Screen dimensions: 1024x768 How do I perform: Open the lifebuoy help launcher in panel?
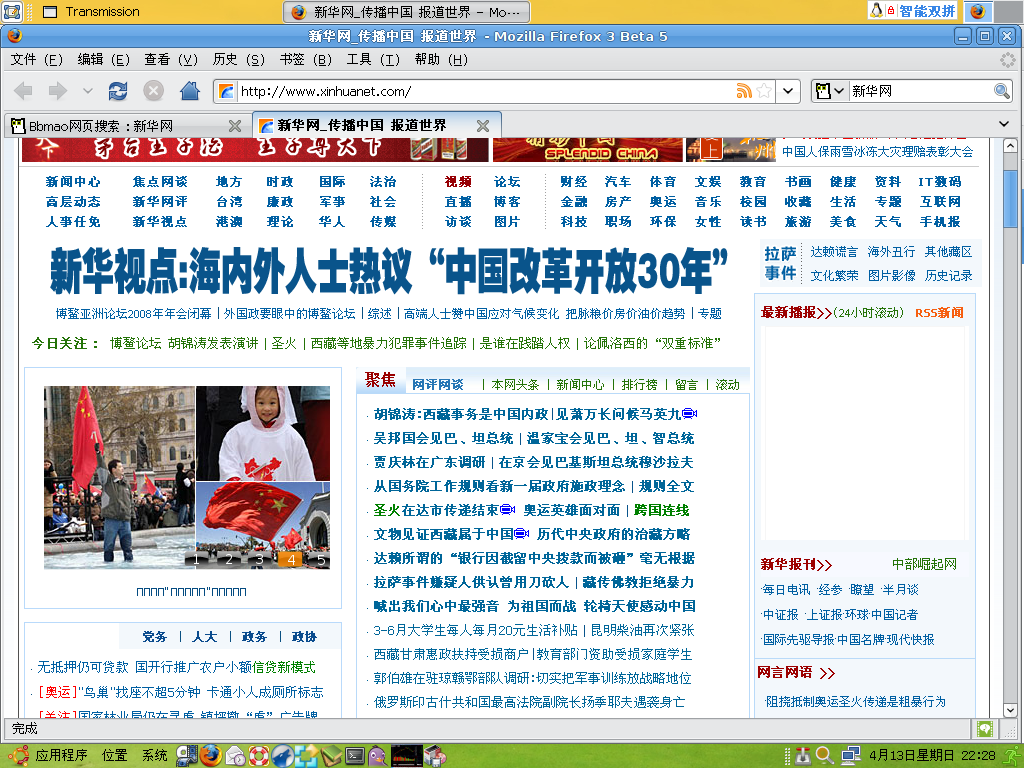(x=259, y=756)
